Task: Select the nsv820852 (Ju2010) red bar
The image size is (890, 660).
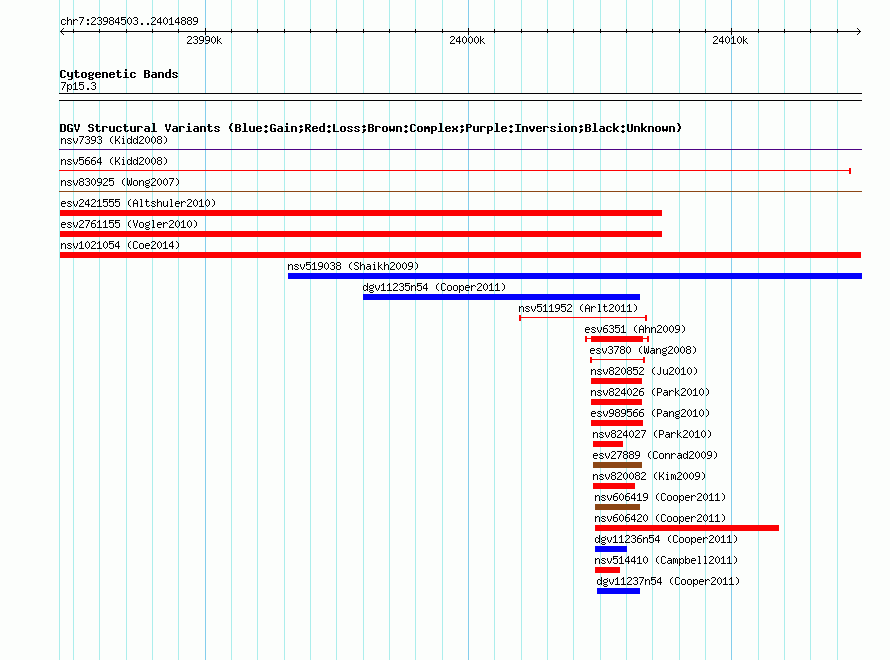Action: click(x=616, y=381)
